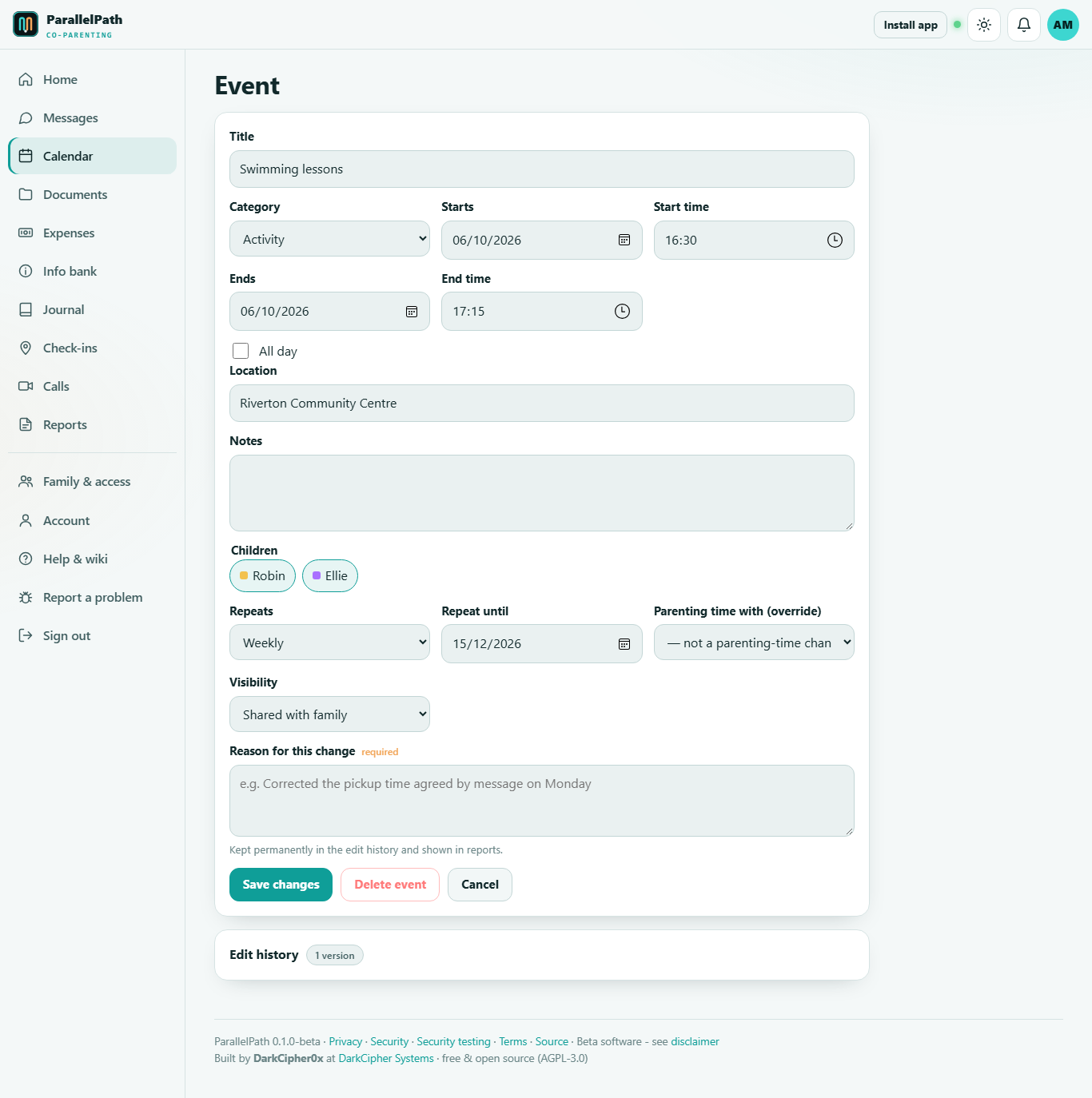Open Info bank from sidebar
Viewport: 1092px width, 1098px height.
pos(93,271)
